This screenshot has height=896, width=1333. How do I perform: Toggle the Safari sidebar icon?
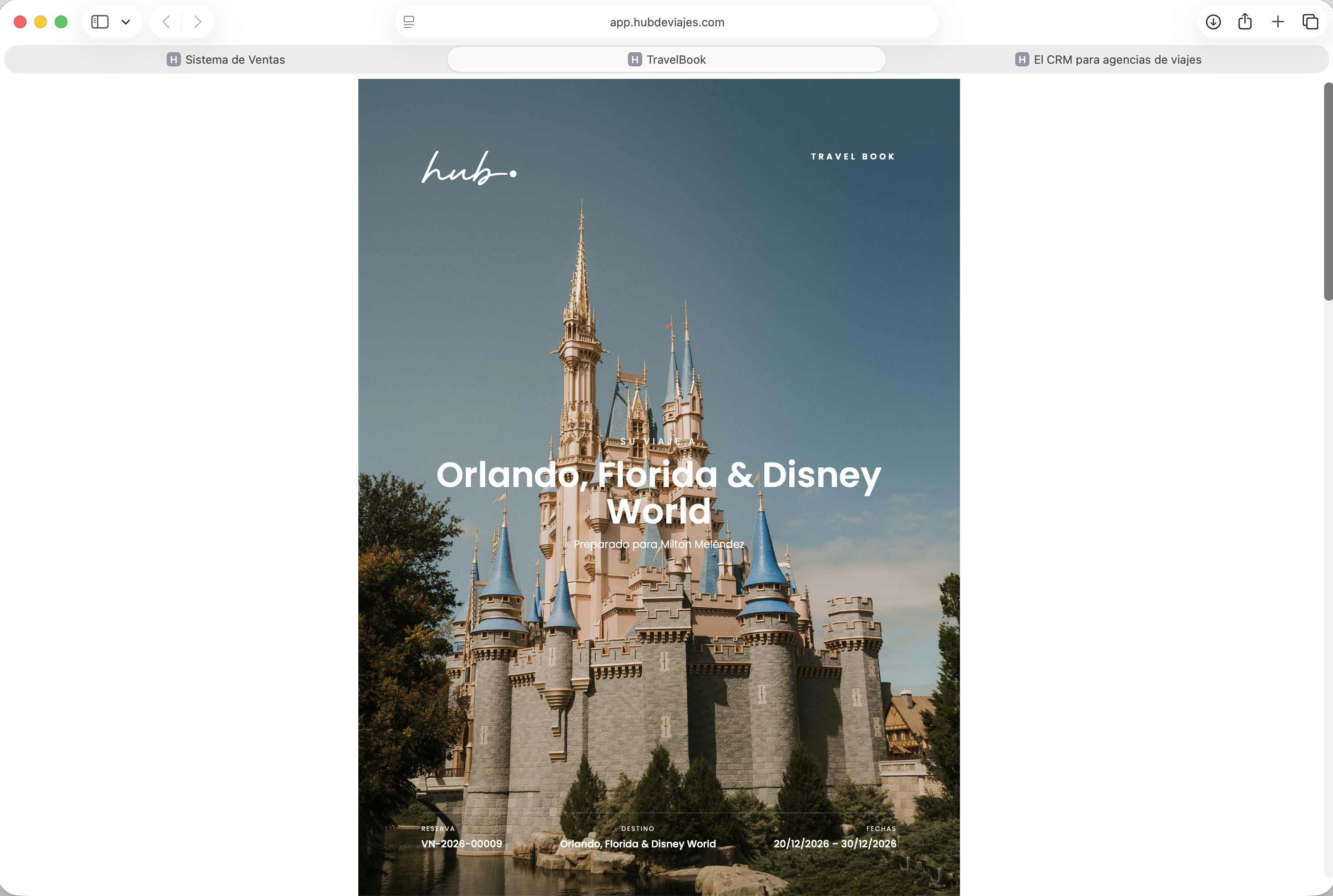click(100, 22)
